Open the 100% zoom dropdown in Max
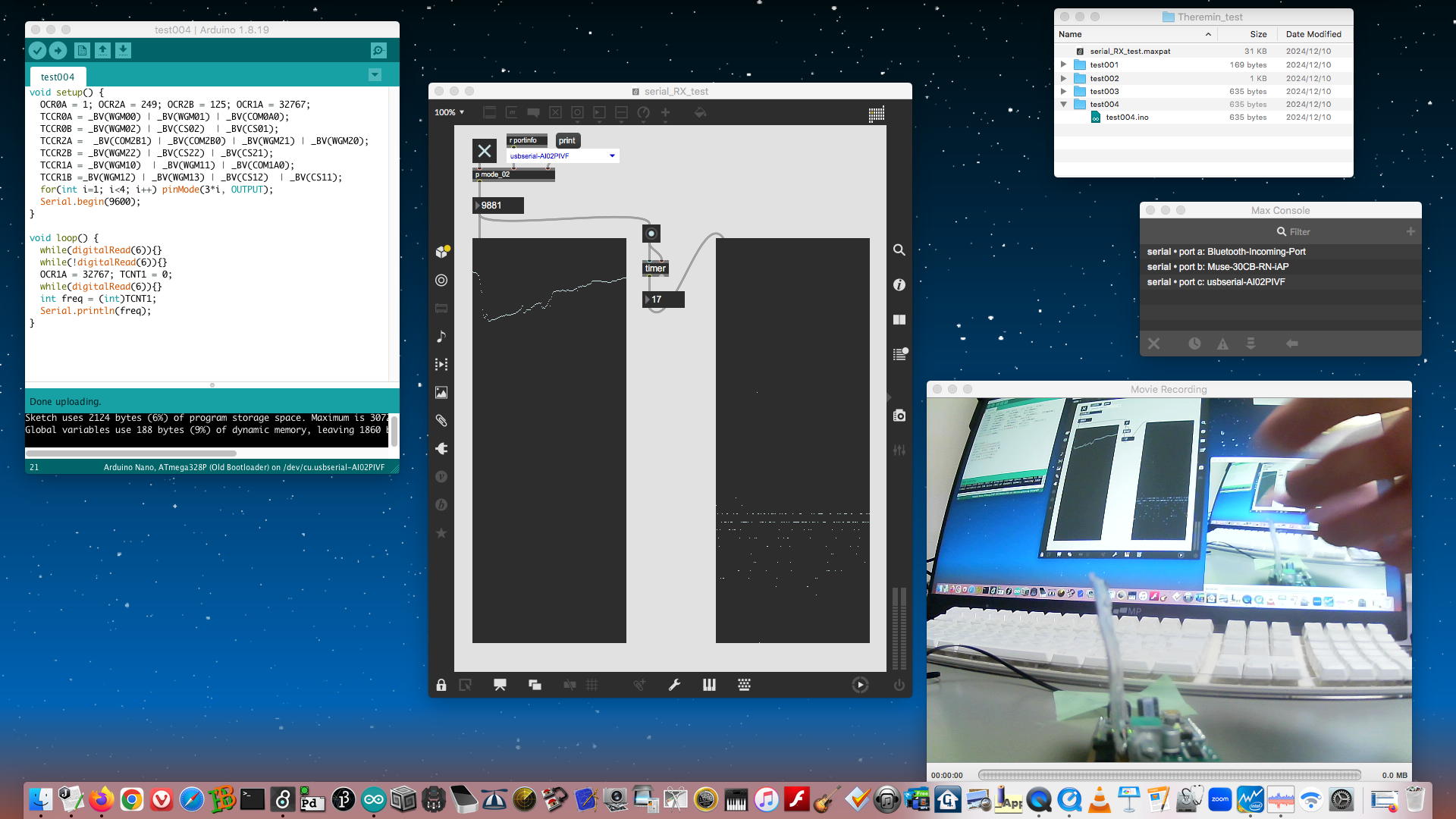 [x=450, y=112]
